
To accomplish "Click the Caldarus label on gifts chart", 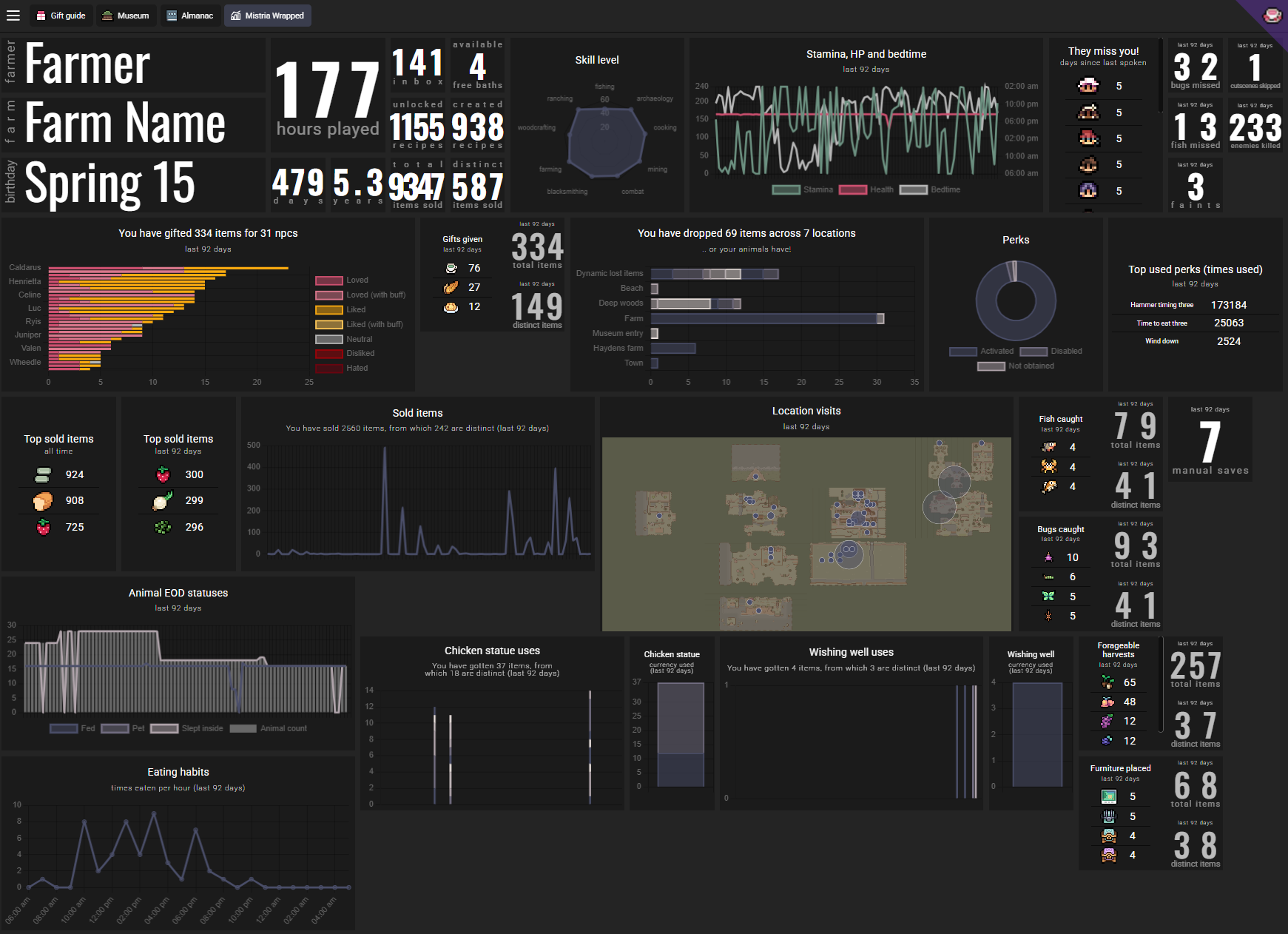I will coord(25,267).
